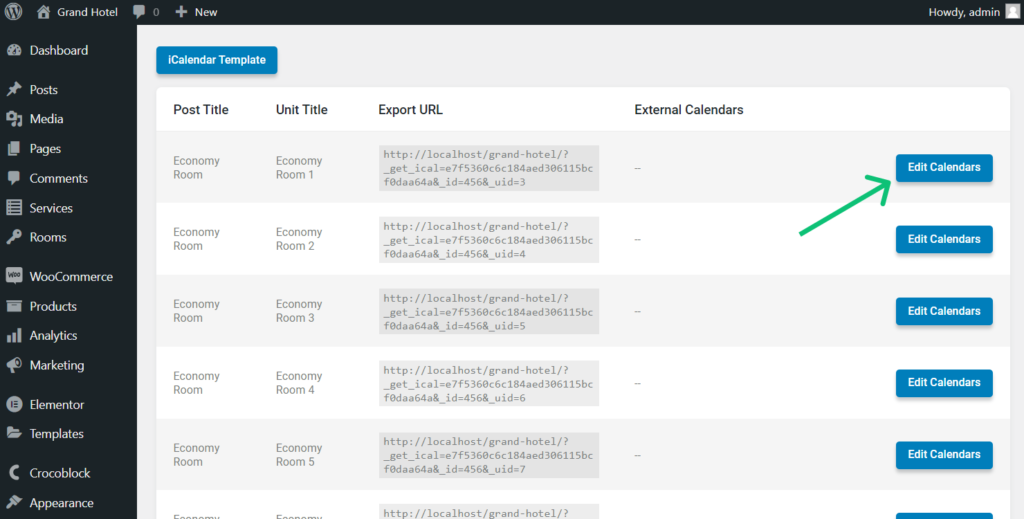Click the Posts pushpin icon
Viewport: 1024px width, 519px height.
coord(14,89)
